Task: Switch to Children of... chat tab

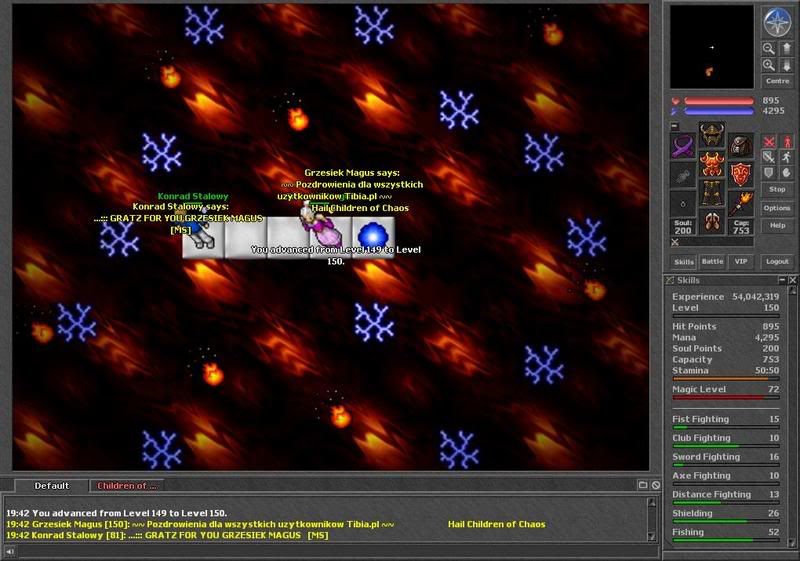Action: pos(127,486)
